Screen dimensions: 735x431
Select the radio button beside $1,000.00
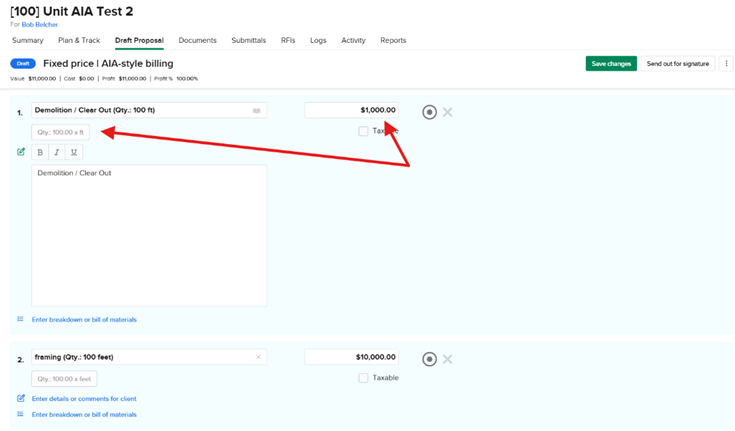click(x=429, y=112)
